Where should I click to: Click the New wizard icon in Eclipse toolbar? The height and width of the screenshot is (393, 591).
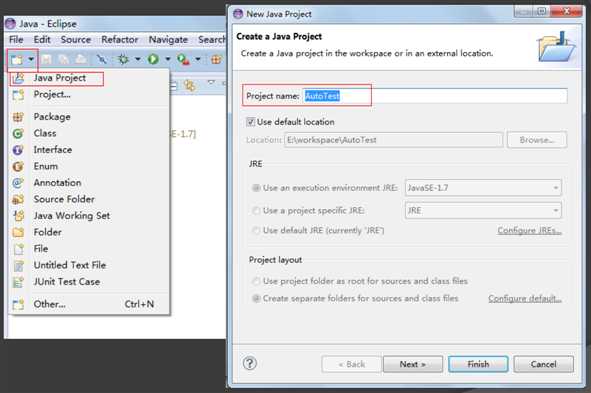tap(17, 60)
